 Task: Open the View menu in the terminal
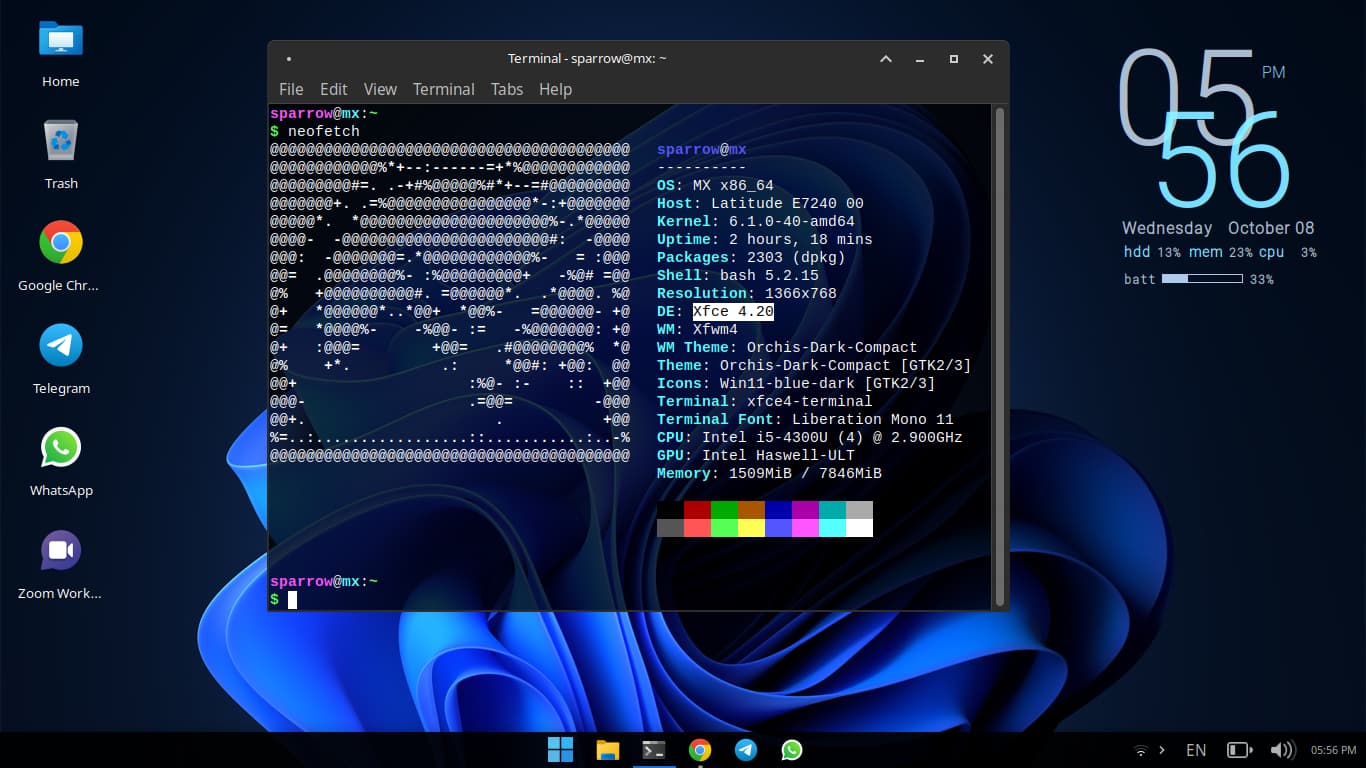click(380, 89)
